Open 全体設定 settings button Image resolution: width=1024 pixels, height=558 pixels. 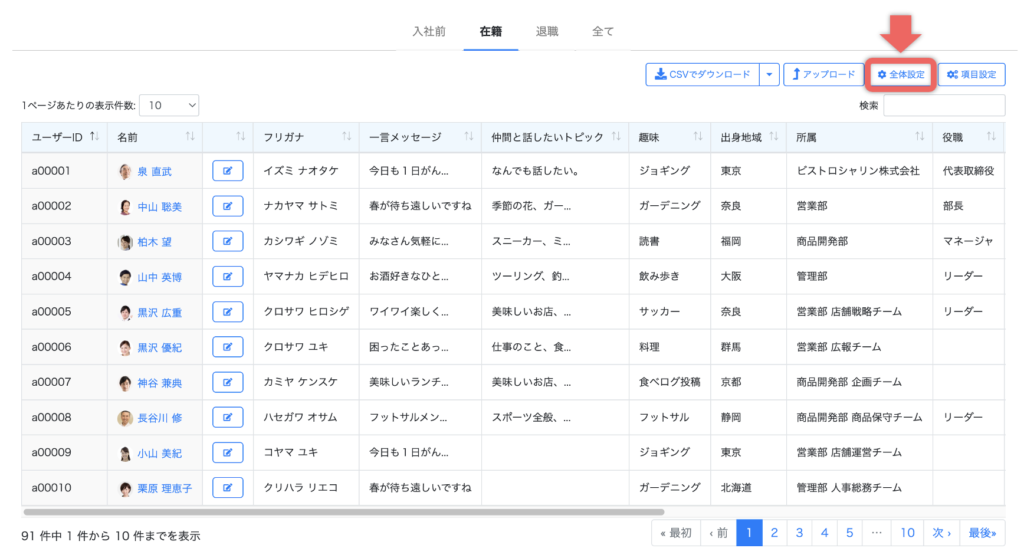tap(901, 74)
